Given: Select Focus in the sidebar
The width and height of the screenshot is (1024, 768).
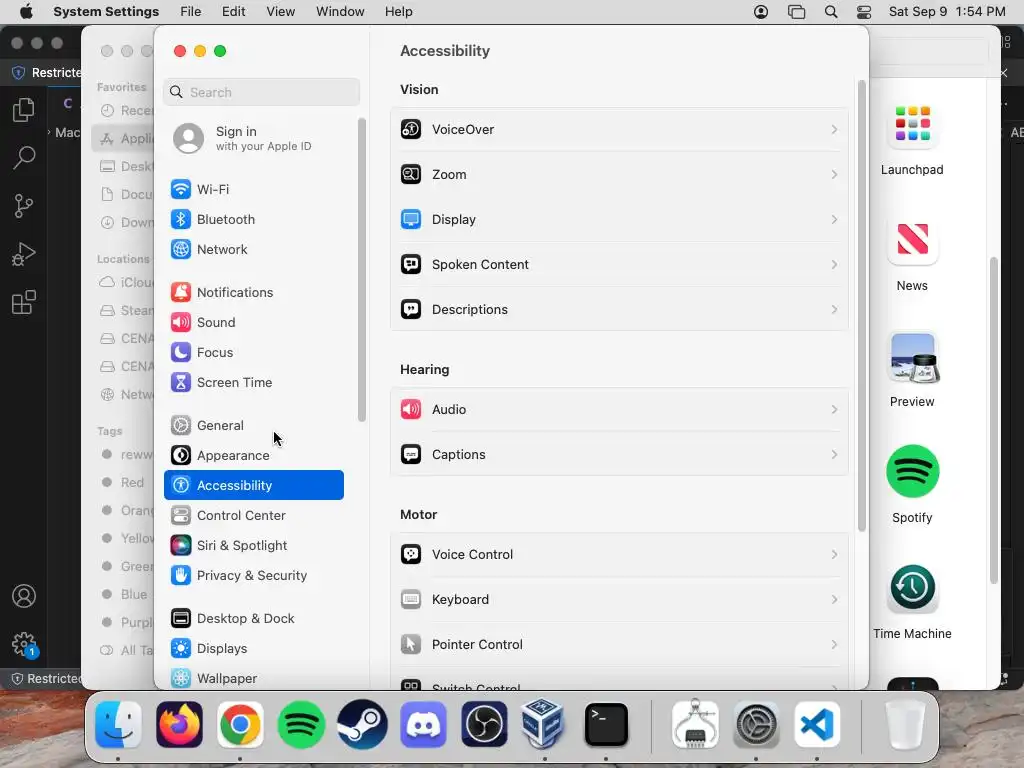Looking at the screenshot, I should (254, 353).
